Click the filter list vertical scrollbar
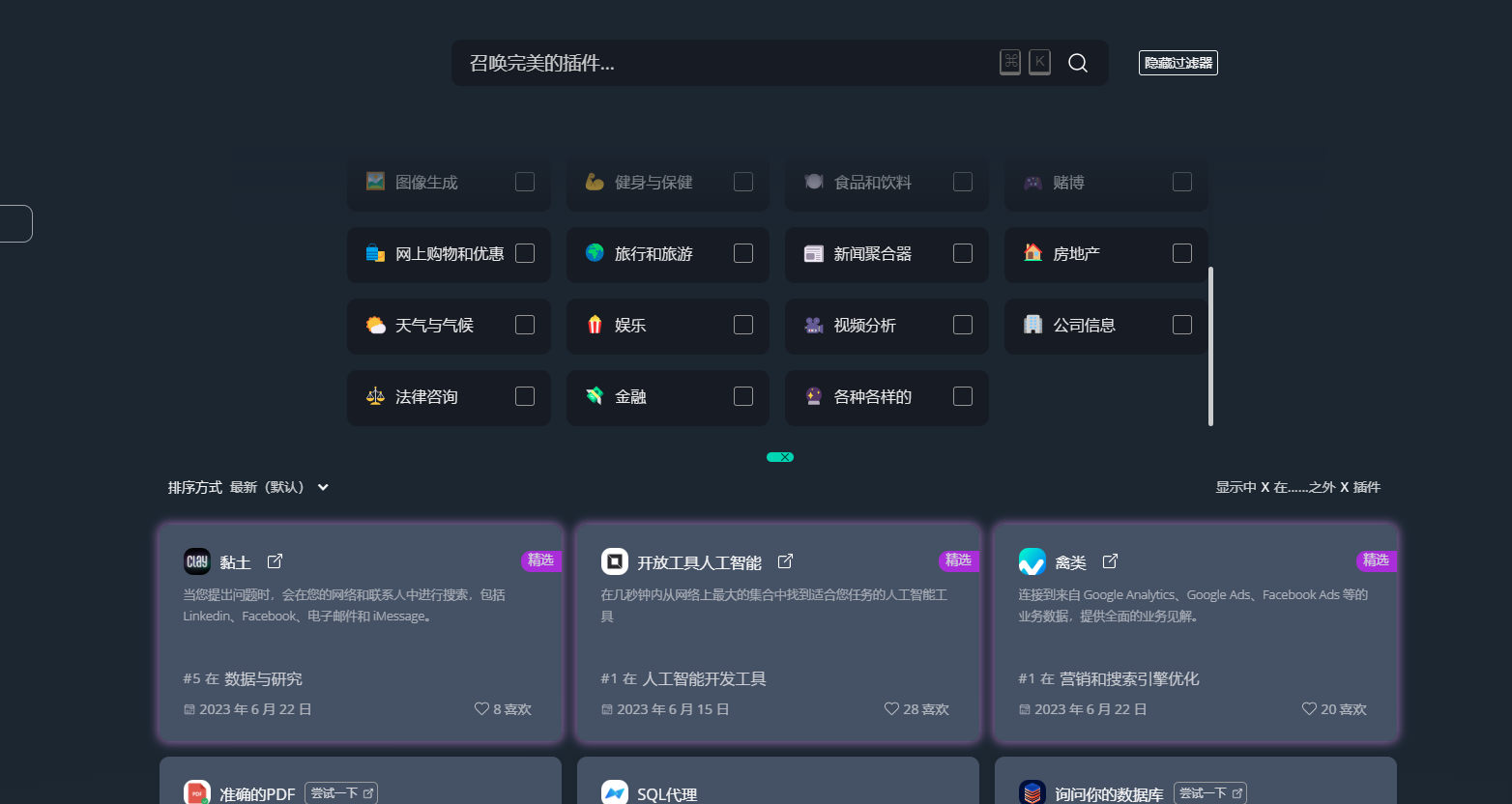 point(1210,346)
